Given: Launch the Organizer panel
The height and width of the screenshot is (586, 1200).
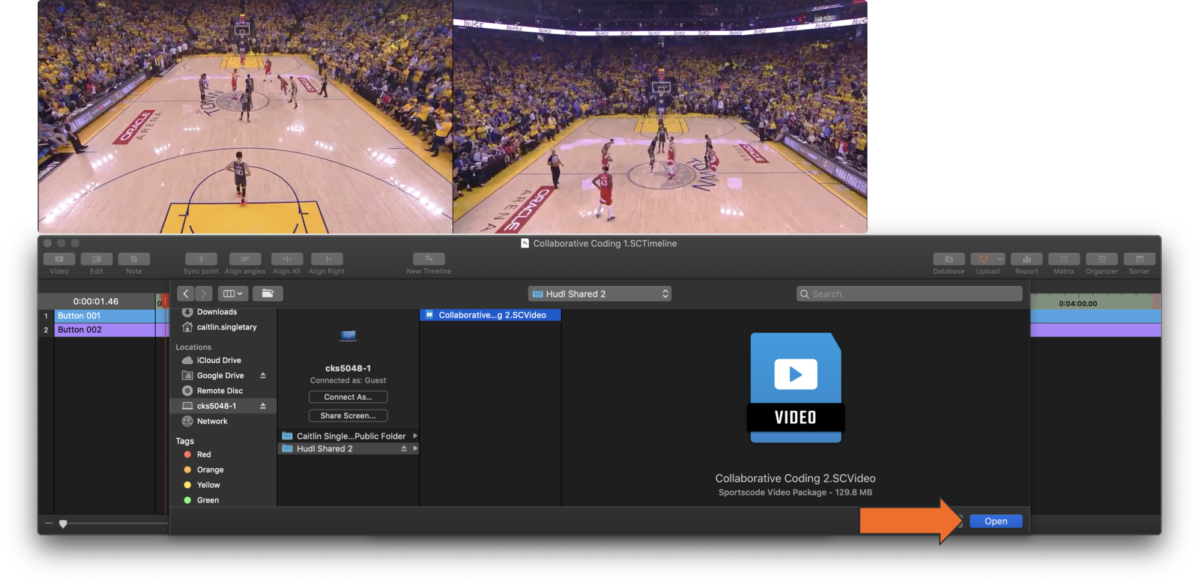Looking at the screenshot, I should [x=1101, y=258].
